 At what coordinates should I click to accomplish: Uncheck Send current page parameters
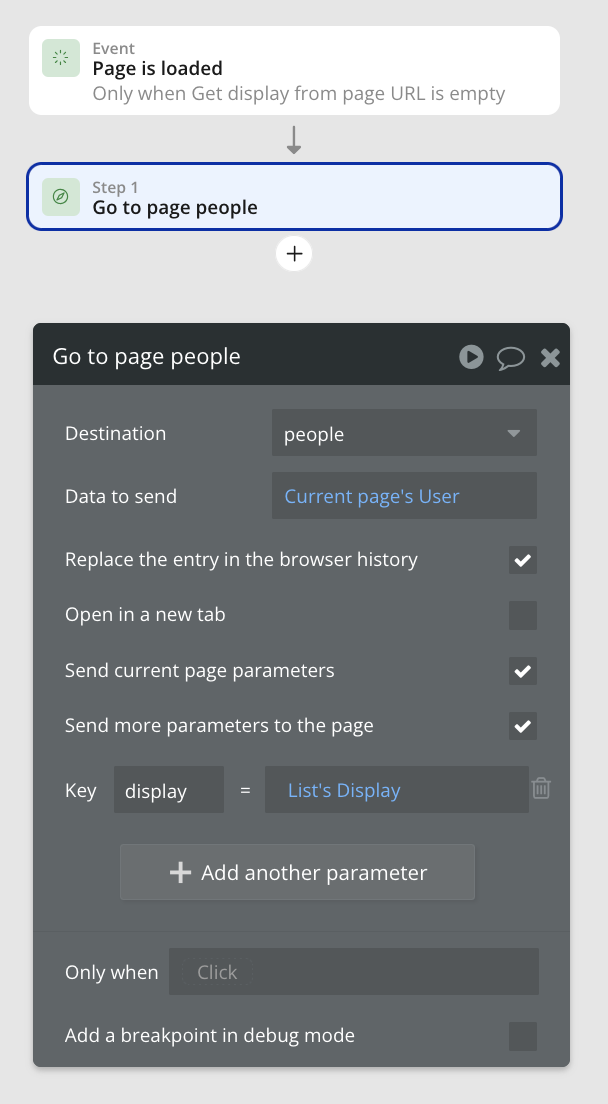click(523, 671)
